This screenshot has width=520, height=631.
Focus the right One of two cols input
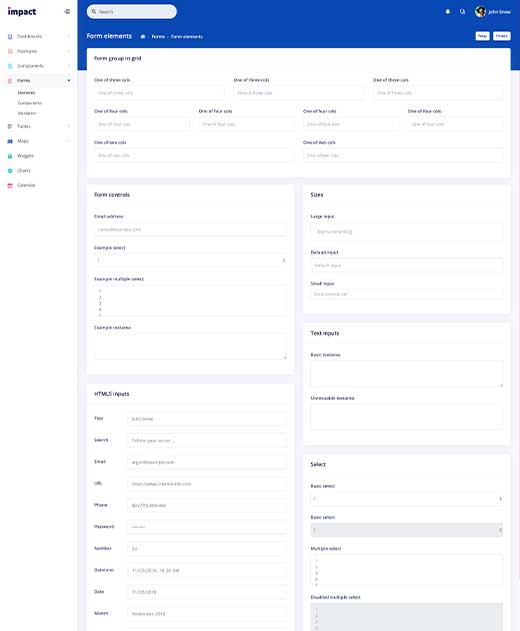click(403, 156)
